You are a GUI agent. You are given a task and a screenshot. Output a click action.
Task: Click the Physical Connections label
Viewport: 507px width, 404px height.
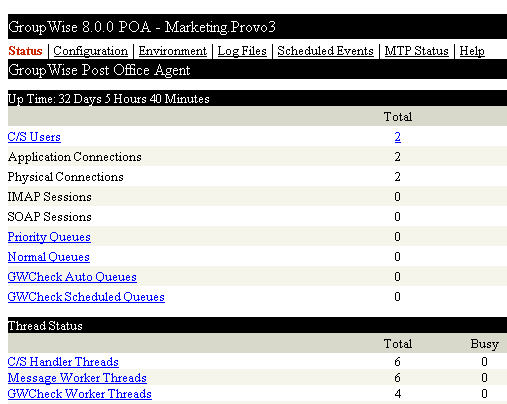(66, 177)
